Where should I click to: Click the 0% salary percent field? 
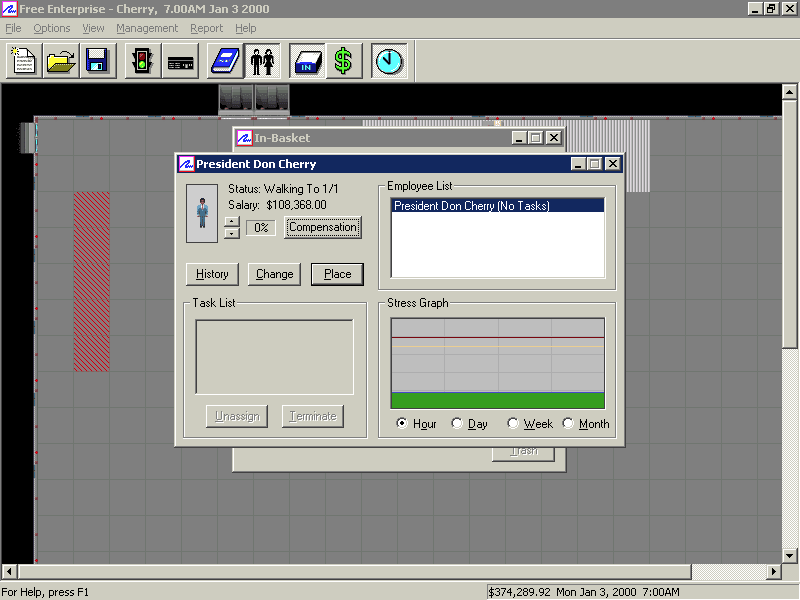coord(261,228)
